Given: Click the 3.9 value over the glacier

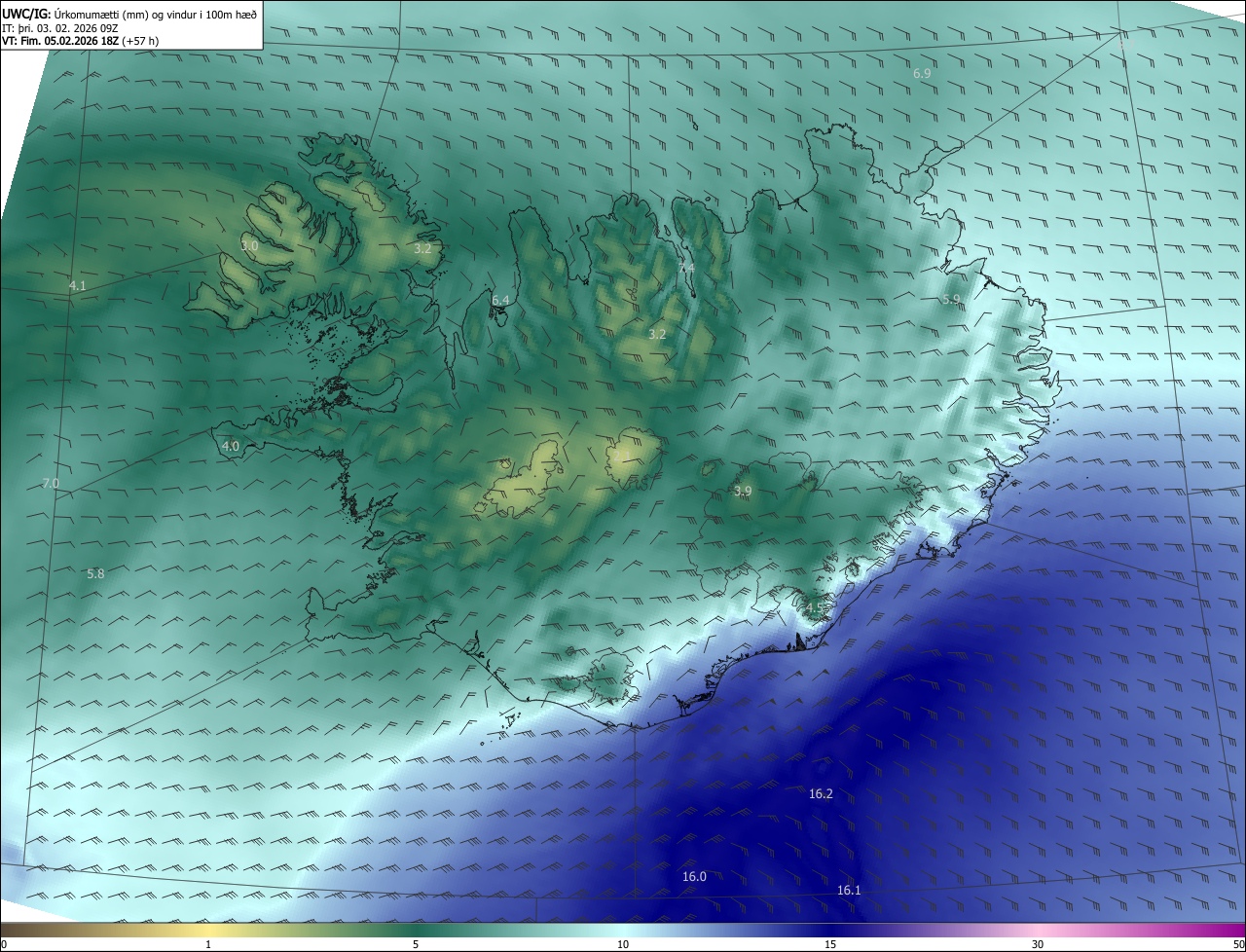Looking at the screenshot, I should point(743,492).
